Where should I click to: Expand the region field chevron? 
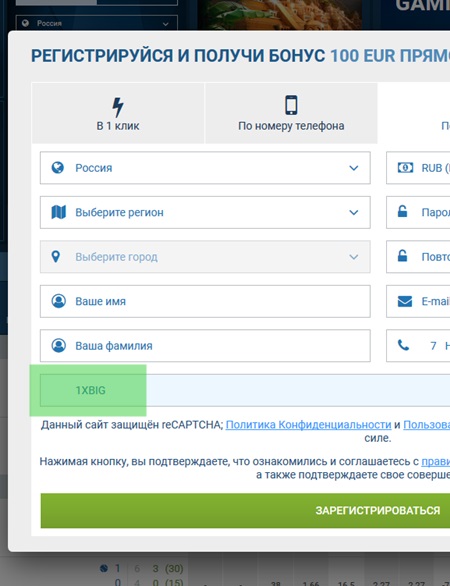354,213
